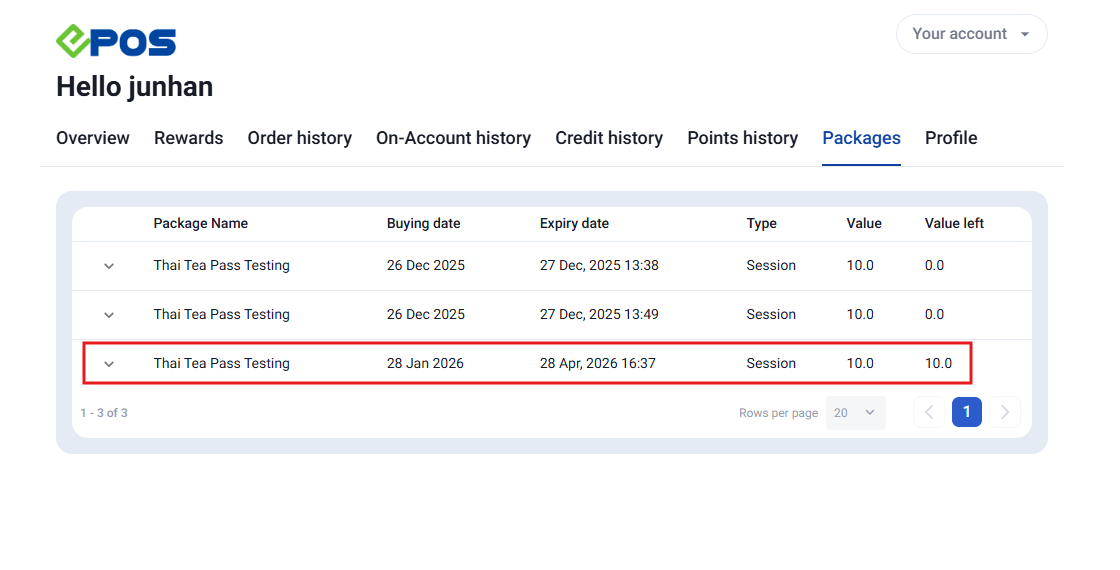Select page 1 in pagination
Screen dimensions: 1120x570
[966, 413]
